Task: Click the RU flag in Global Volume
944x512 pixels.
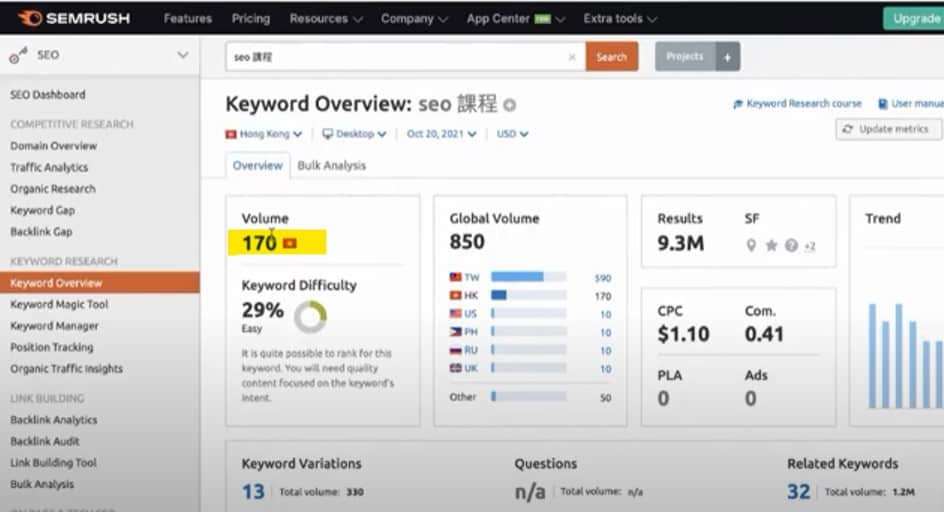Action: (x=456, y=350)
